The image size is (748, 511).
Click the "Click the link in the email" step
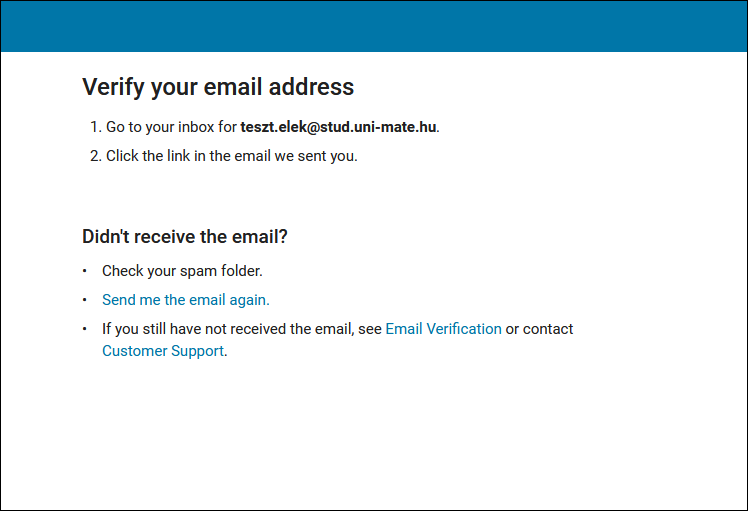point(231,156)
